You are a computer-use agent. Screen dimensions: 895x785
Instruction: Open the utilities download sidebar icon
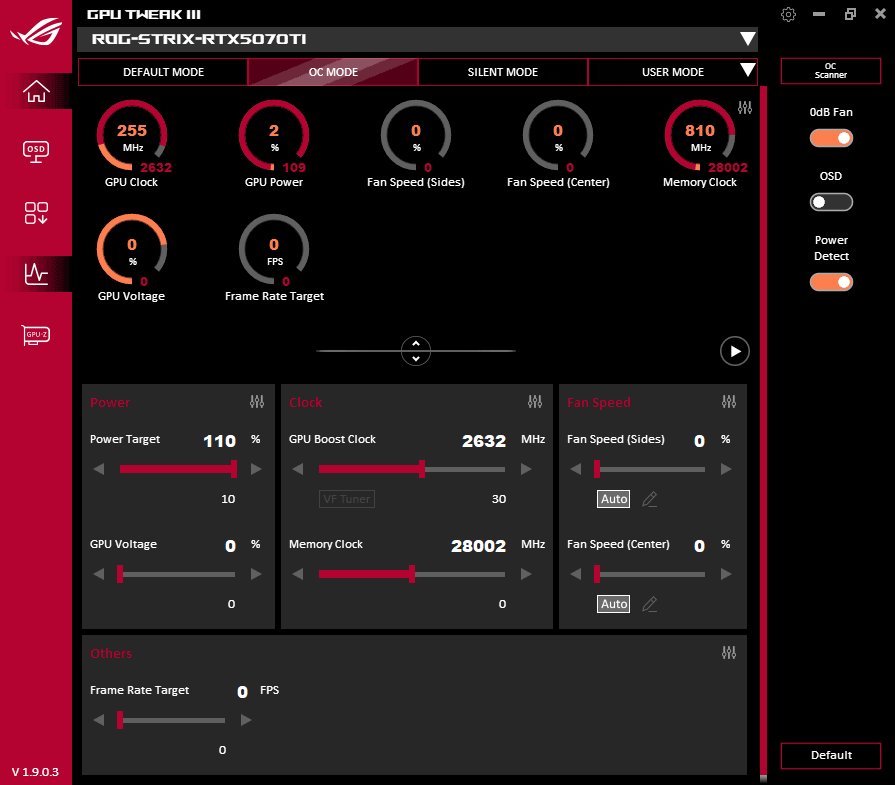pyautogui.click(x=36, y=213)
